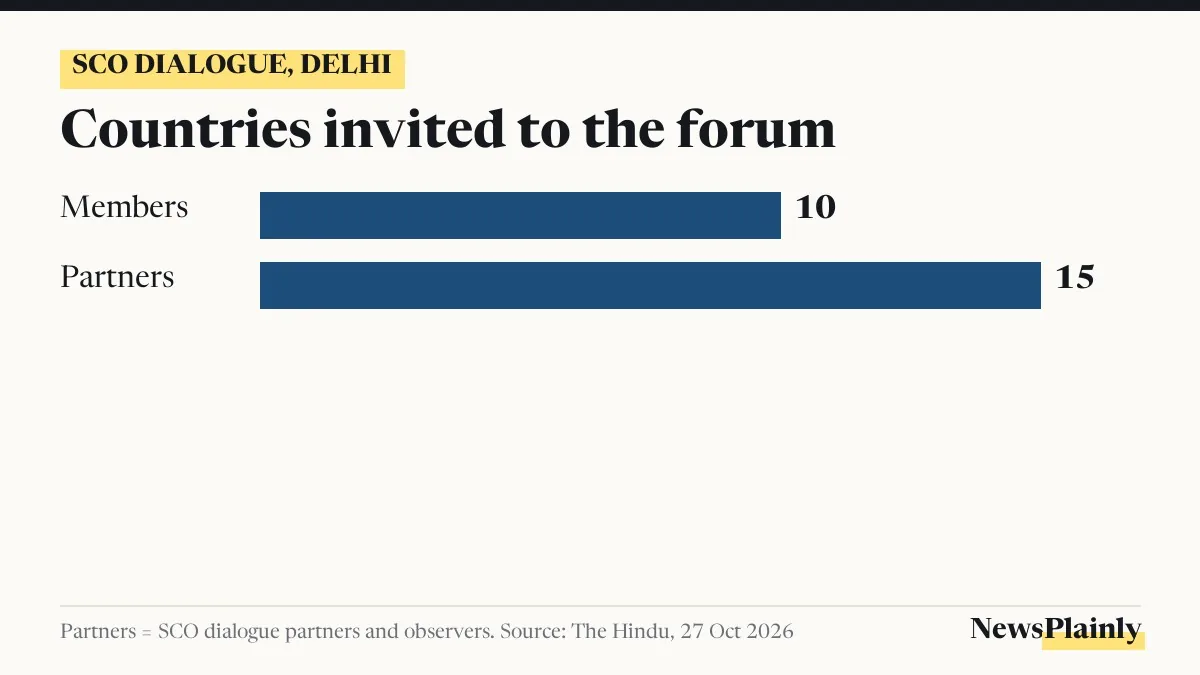Click the blue Members bar
Image resolution: width=1200 pixels, height=675 pixels.
coord(520,215)
